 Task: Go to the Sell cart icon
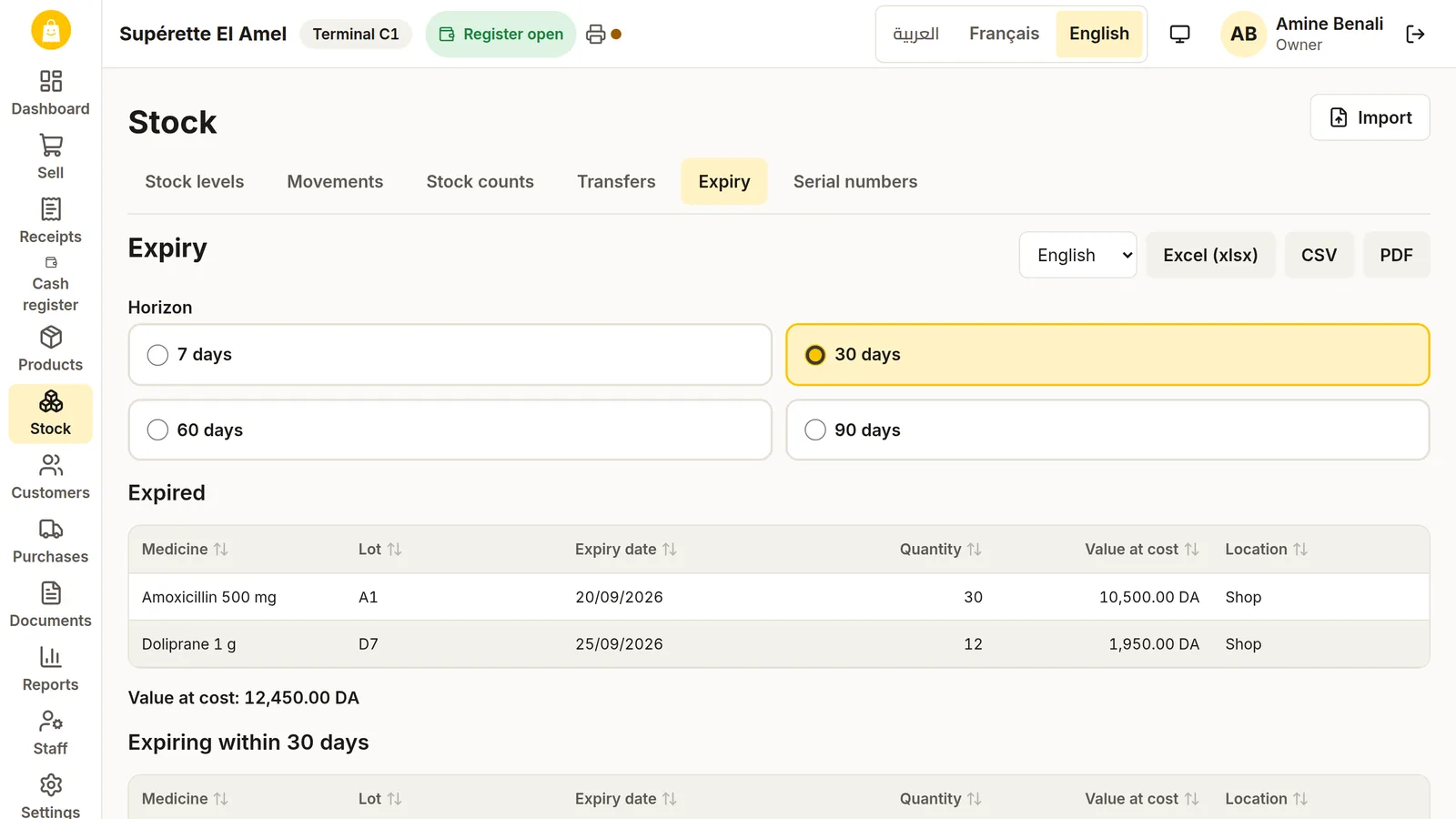(x=51, y=146)
